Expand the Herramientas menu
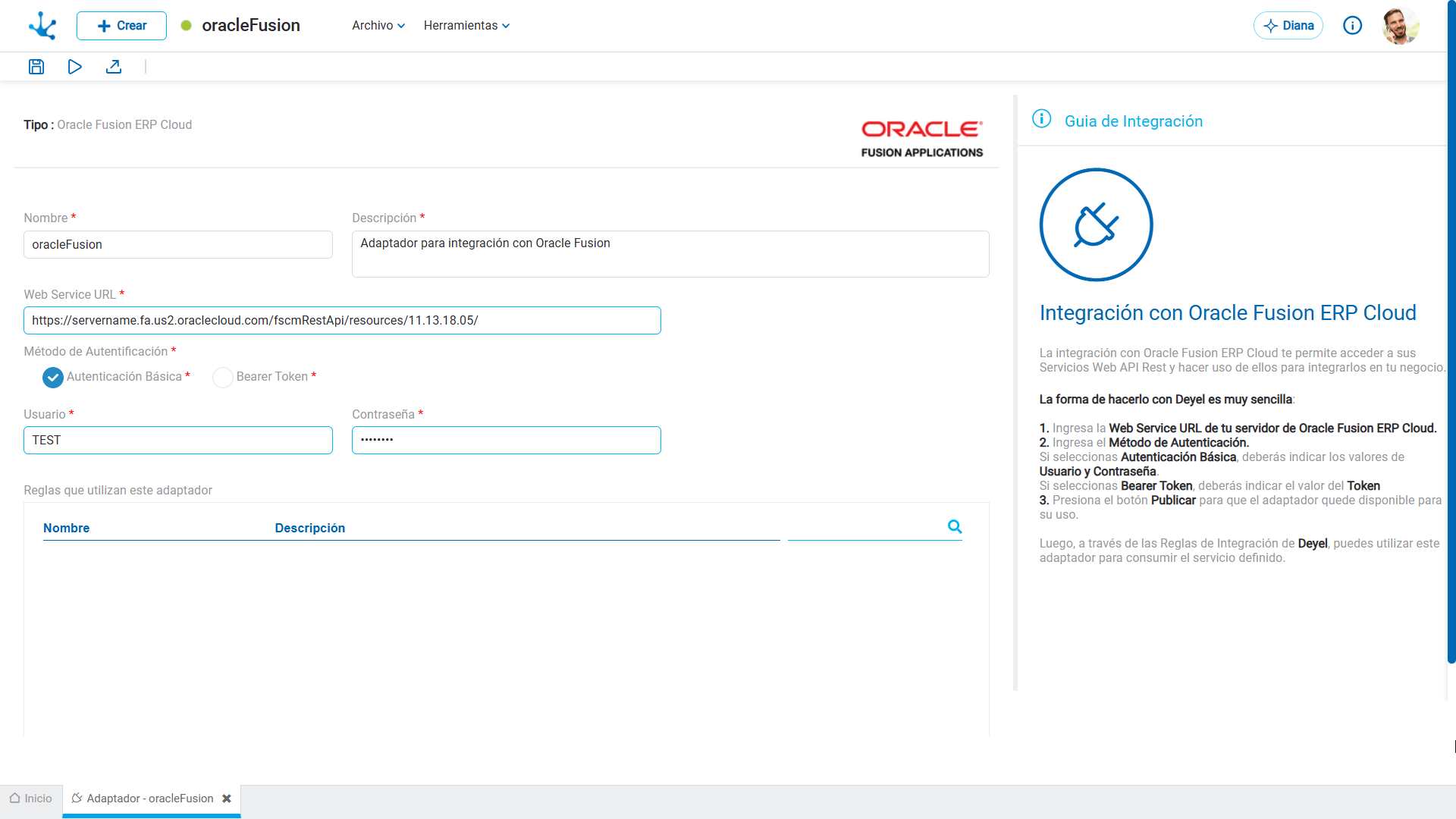 466,26
